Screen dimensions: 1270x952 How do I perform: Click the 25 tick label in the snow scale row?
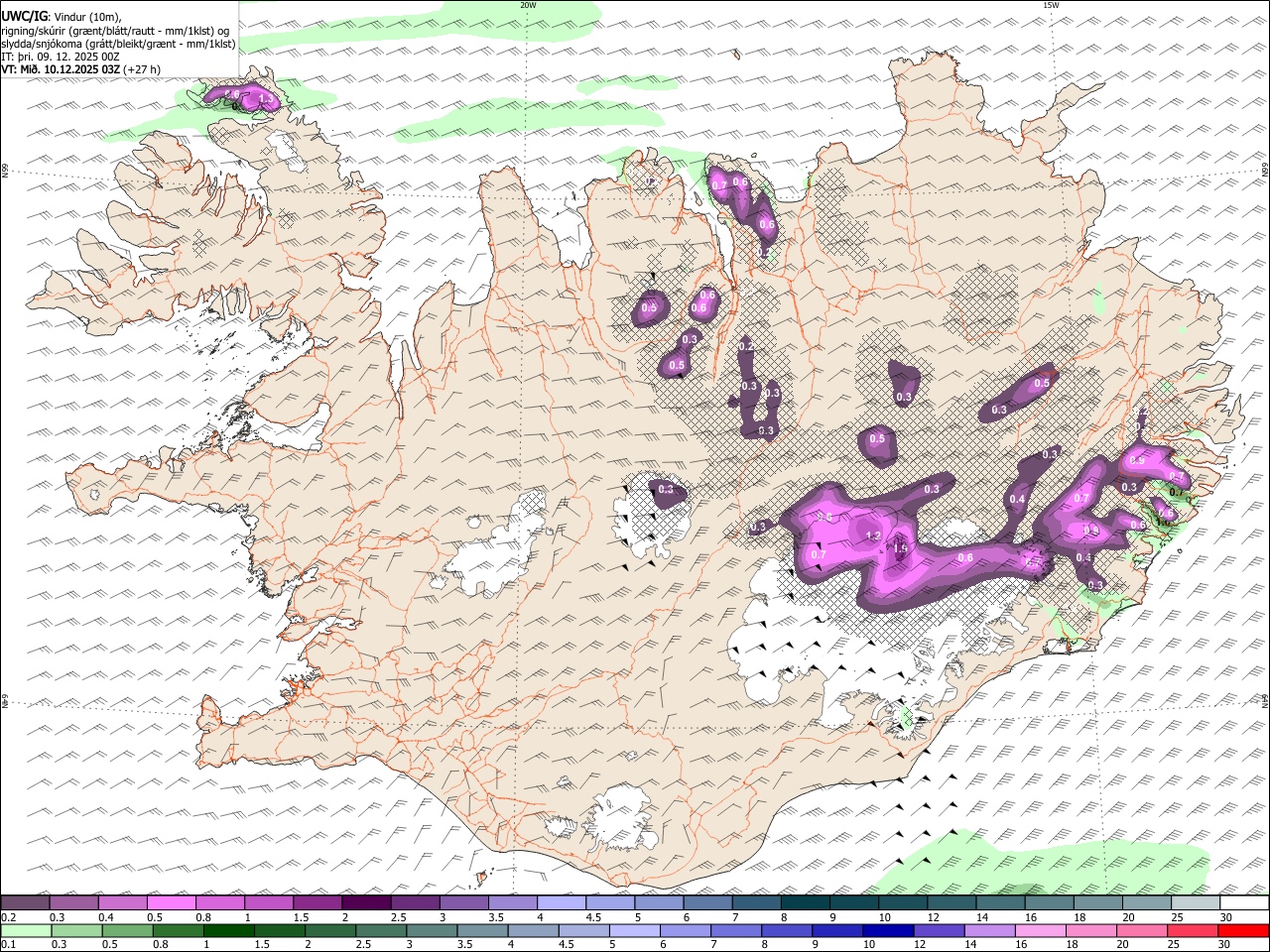(x=1178, y=916)
